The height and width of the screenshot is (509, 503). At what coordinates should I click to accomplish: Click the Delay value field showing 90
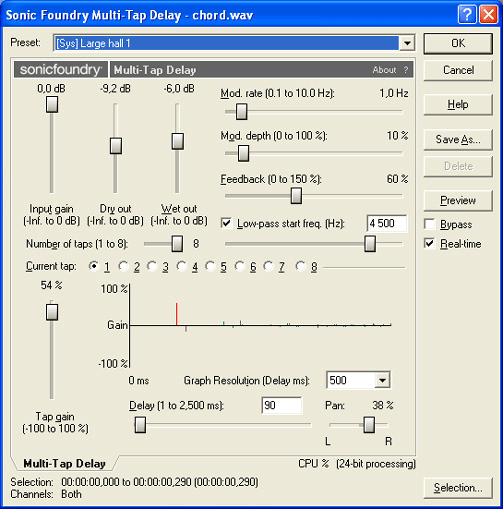click(x=282, y=405)
